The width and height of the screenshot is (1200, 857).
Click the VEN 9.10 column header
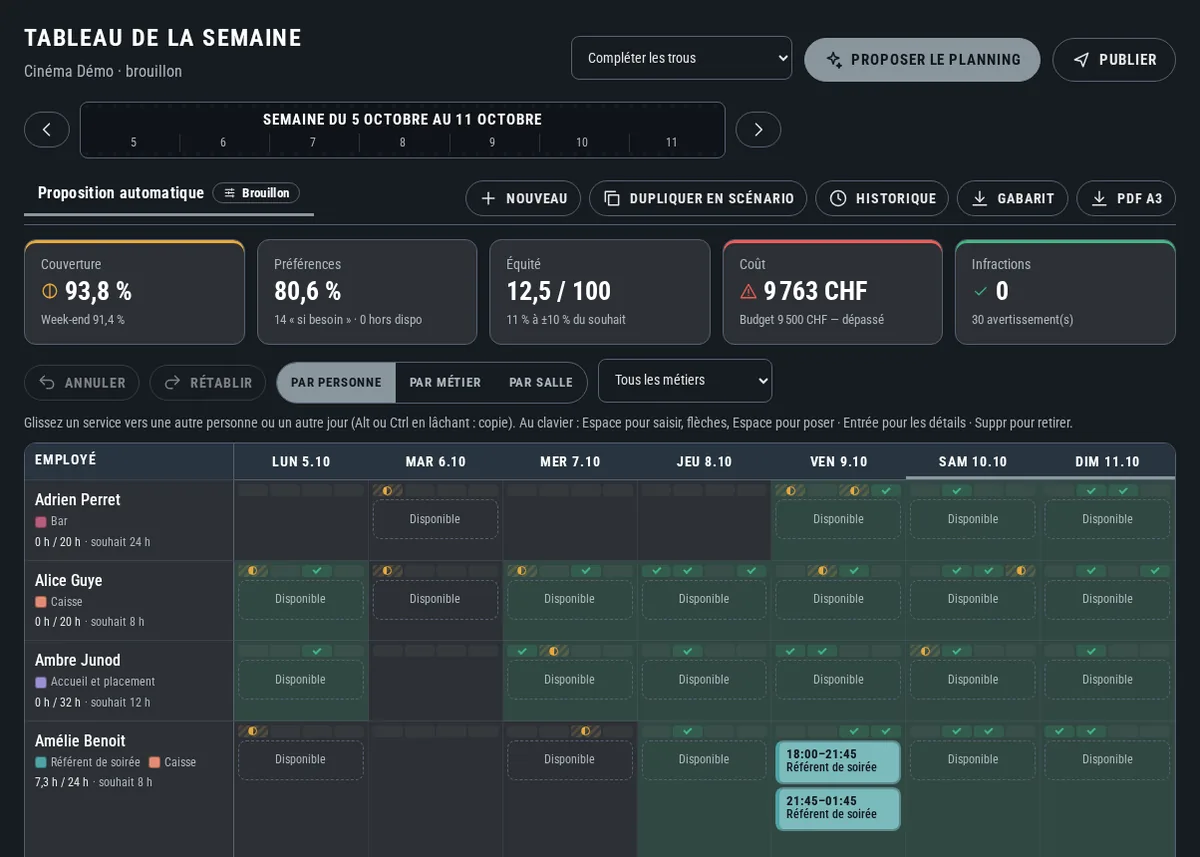coord(838,462)
